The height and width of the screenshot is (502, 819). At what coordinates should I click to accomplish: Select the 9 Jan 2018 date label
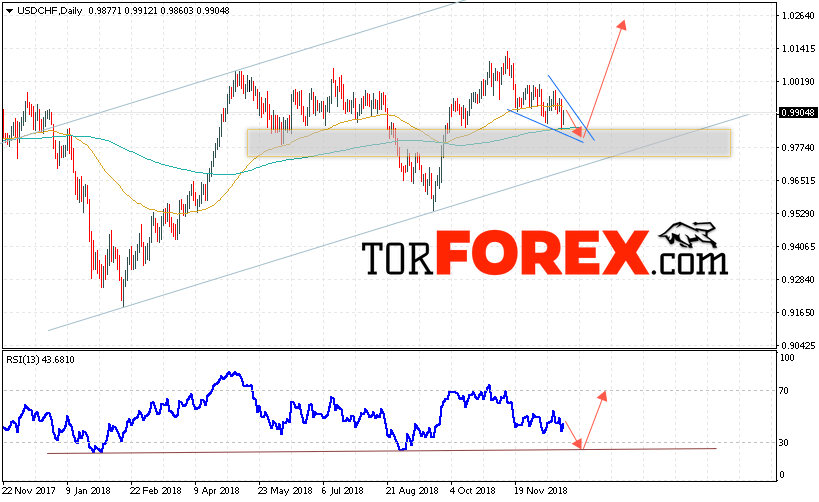(x=88, y=491)
